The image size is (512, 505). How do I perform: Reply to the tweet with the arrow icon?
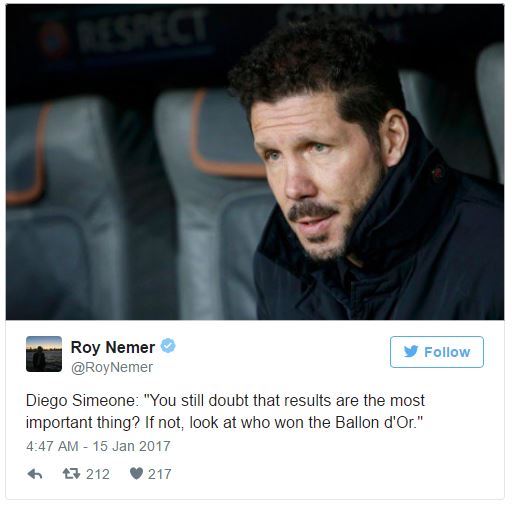tap(35, 474)
